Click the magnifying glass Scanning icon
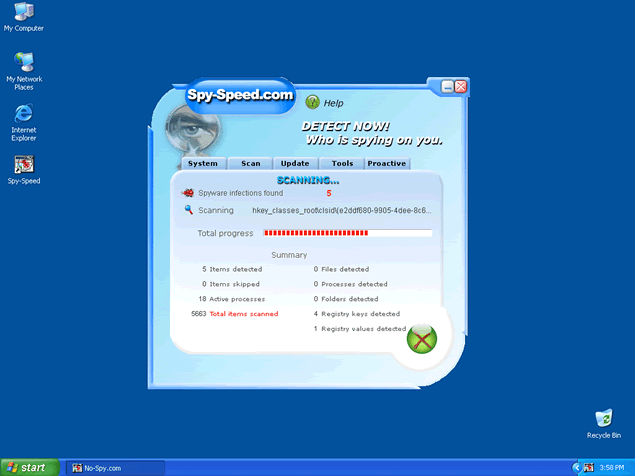Screen dimensions: 635x476 [188, 210]
